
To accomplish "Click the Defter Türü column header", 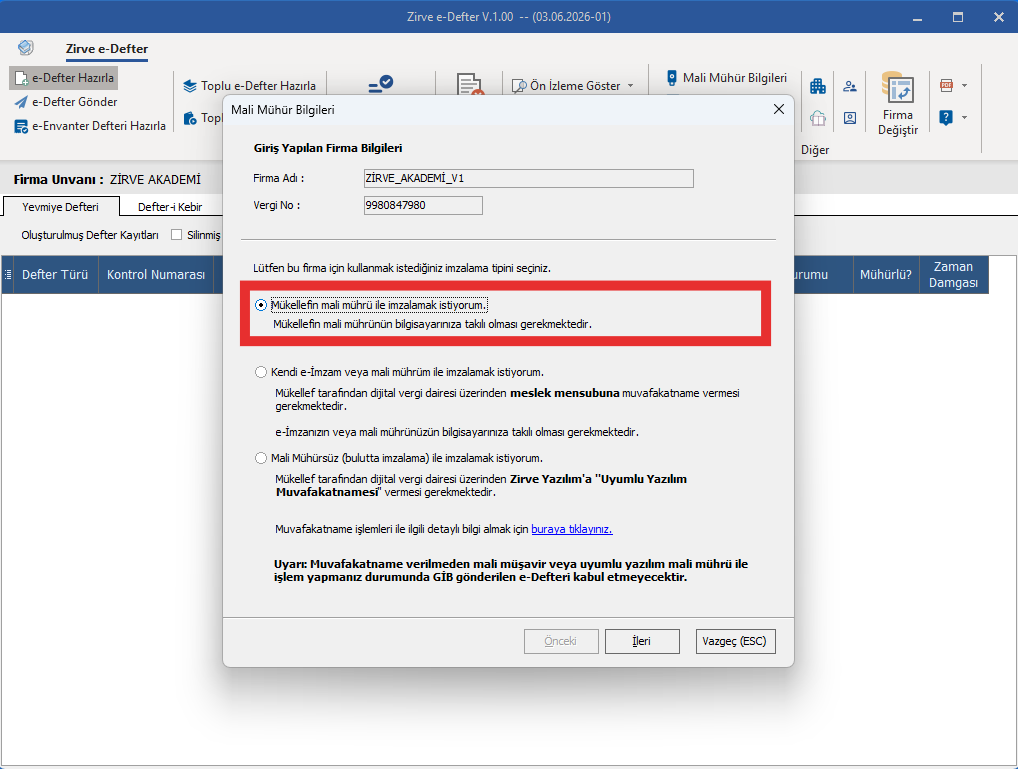I will (55, 275).
